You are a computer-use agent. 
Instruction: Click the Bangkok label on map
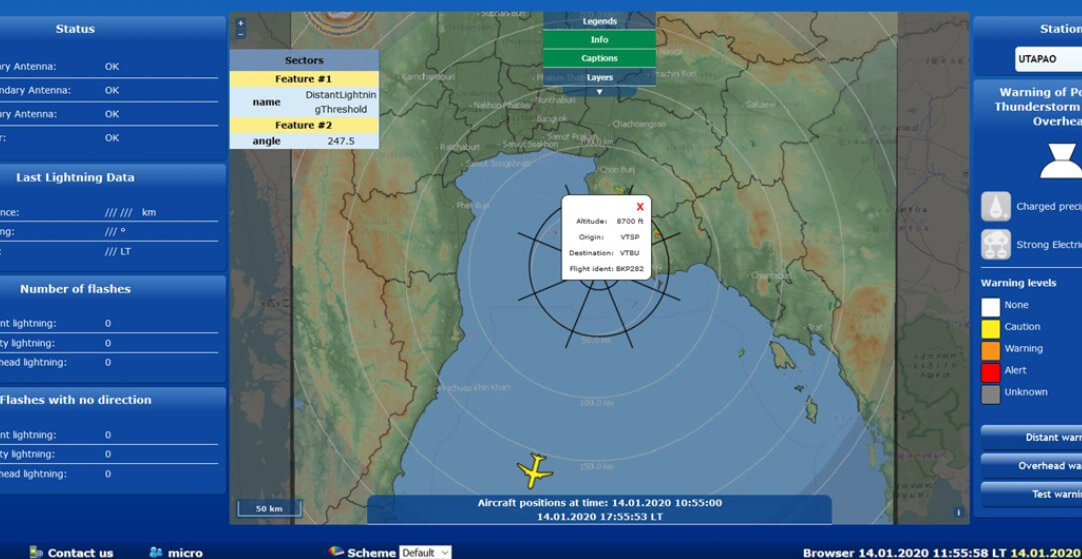tap(551, 119)
